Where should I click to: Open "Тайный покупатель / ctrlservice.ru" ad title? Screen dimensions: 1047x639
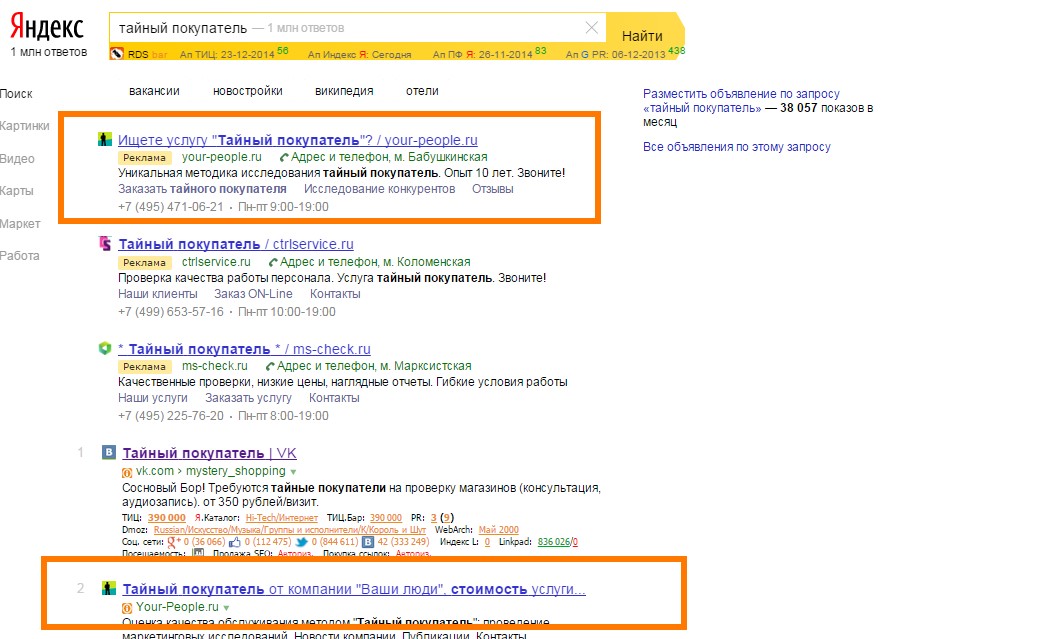[236, 244]
